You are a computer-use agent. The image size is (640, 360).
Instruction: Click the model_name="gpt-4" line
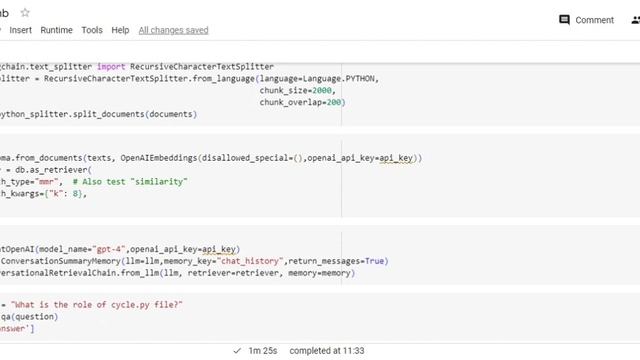coord(120,249)
